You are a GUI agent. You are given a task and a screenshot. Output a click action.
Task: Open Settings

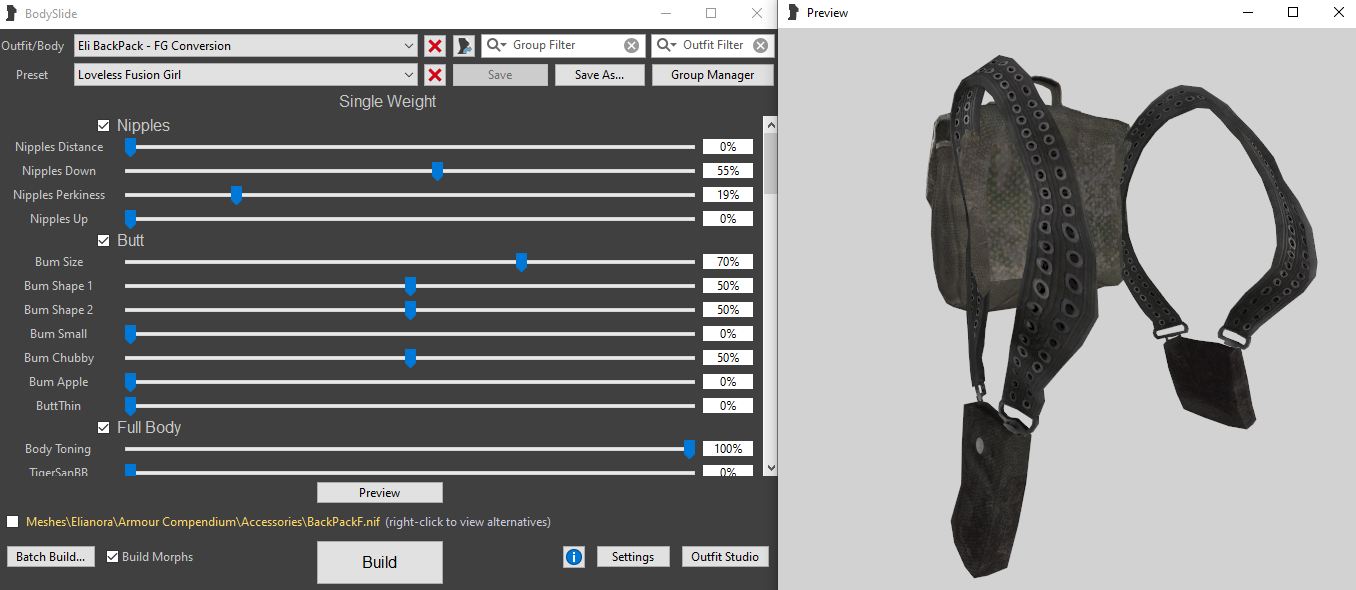point(633,556)
